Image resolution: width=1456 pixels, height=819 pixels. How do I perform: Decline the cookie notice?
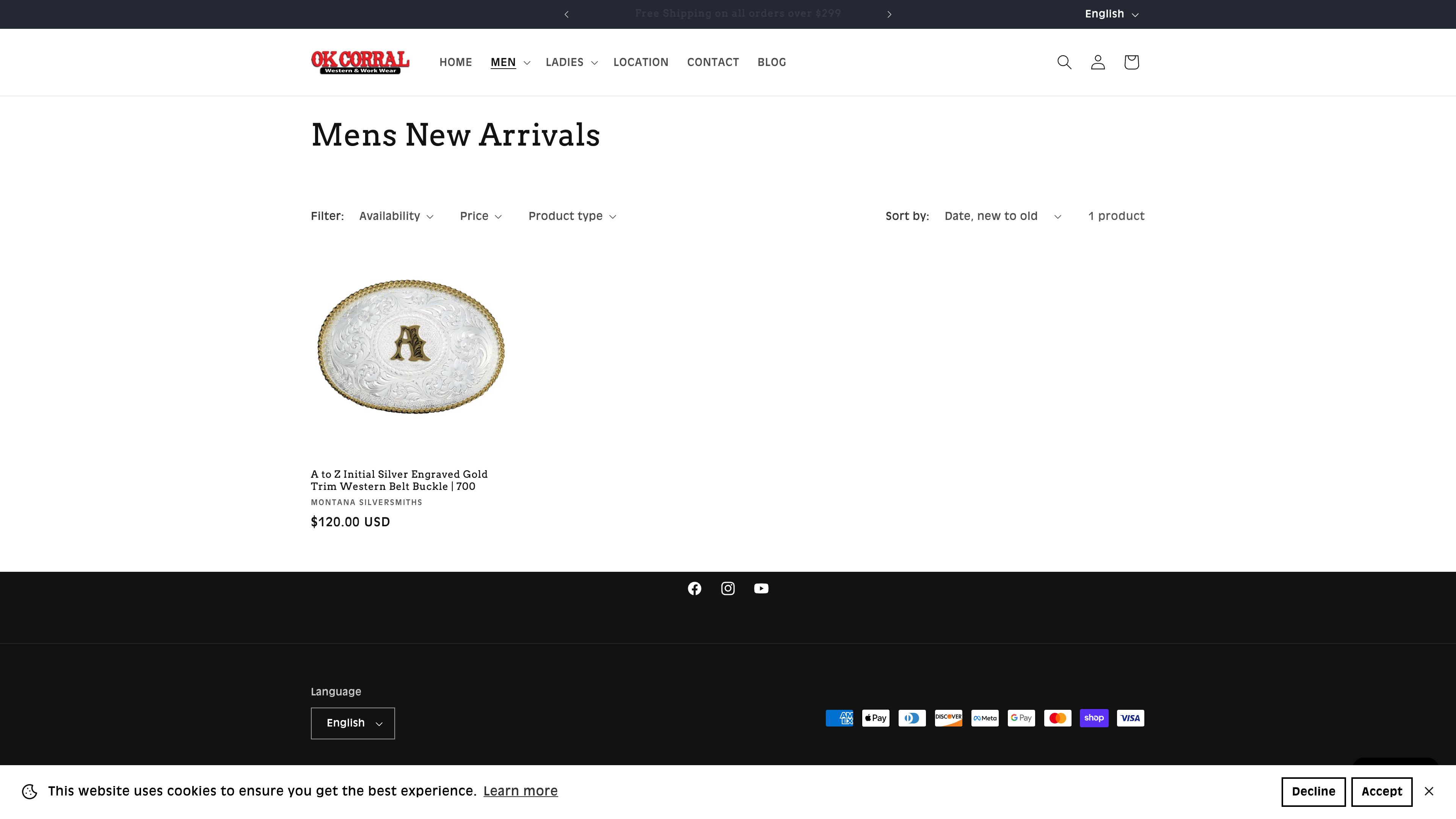pos(1313,791)
